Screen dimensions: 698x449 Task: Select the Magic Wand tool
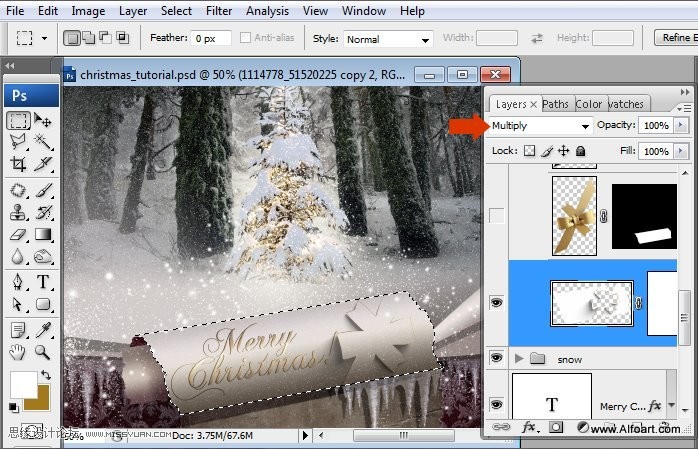[x=43, y=142]
